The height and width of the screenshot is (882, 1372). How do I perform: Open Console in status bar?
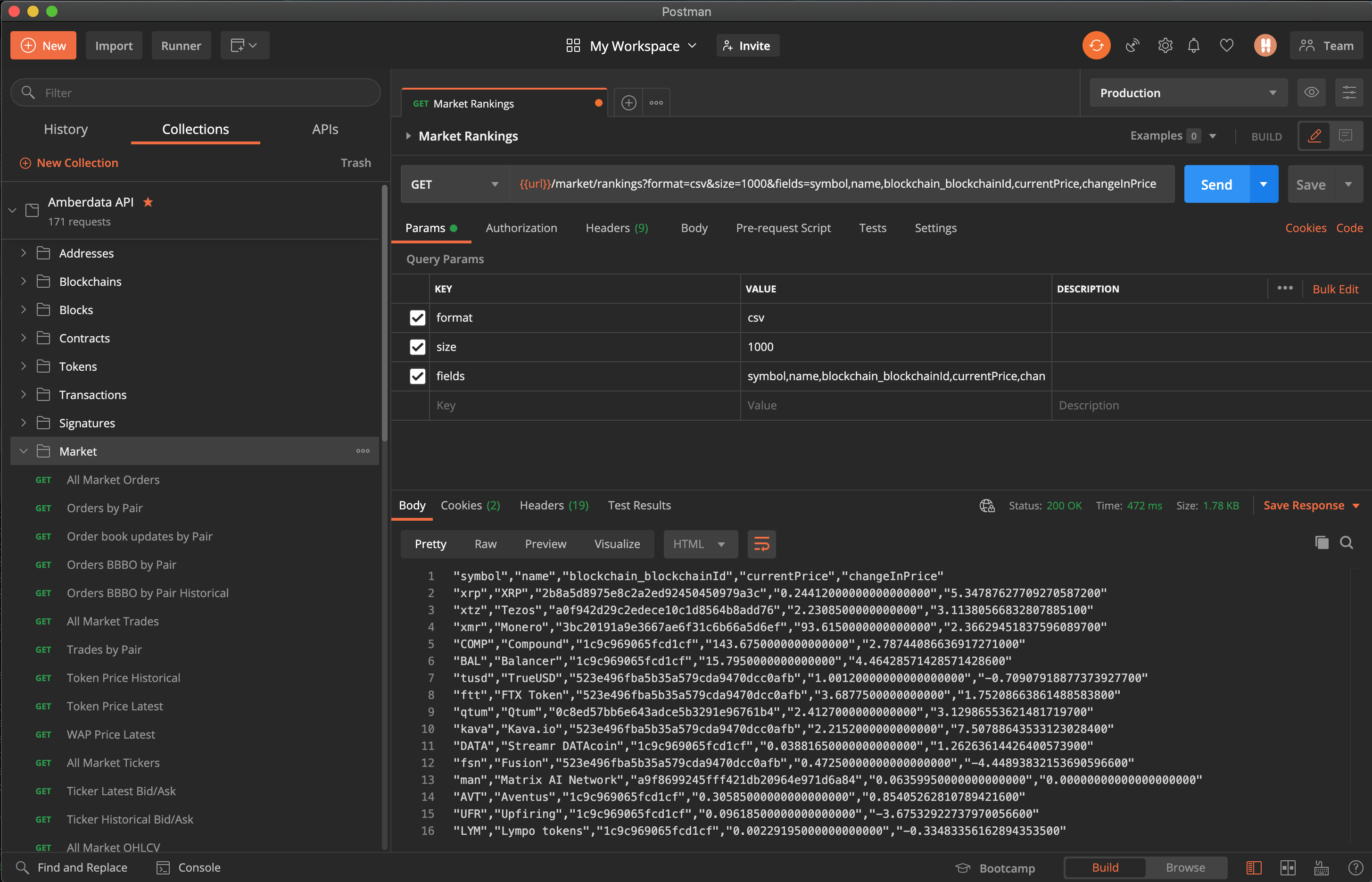tap(188, 868)
